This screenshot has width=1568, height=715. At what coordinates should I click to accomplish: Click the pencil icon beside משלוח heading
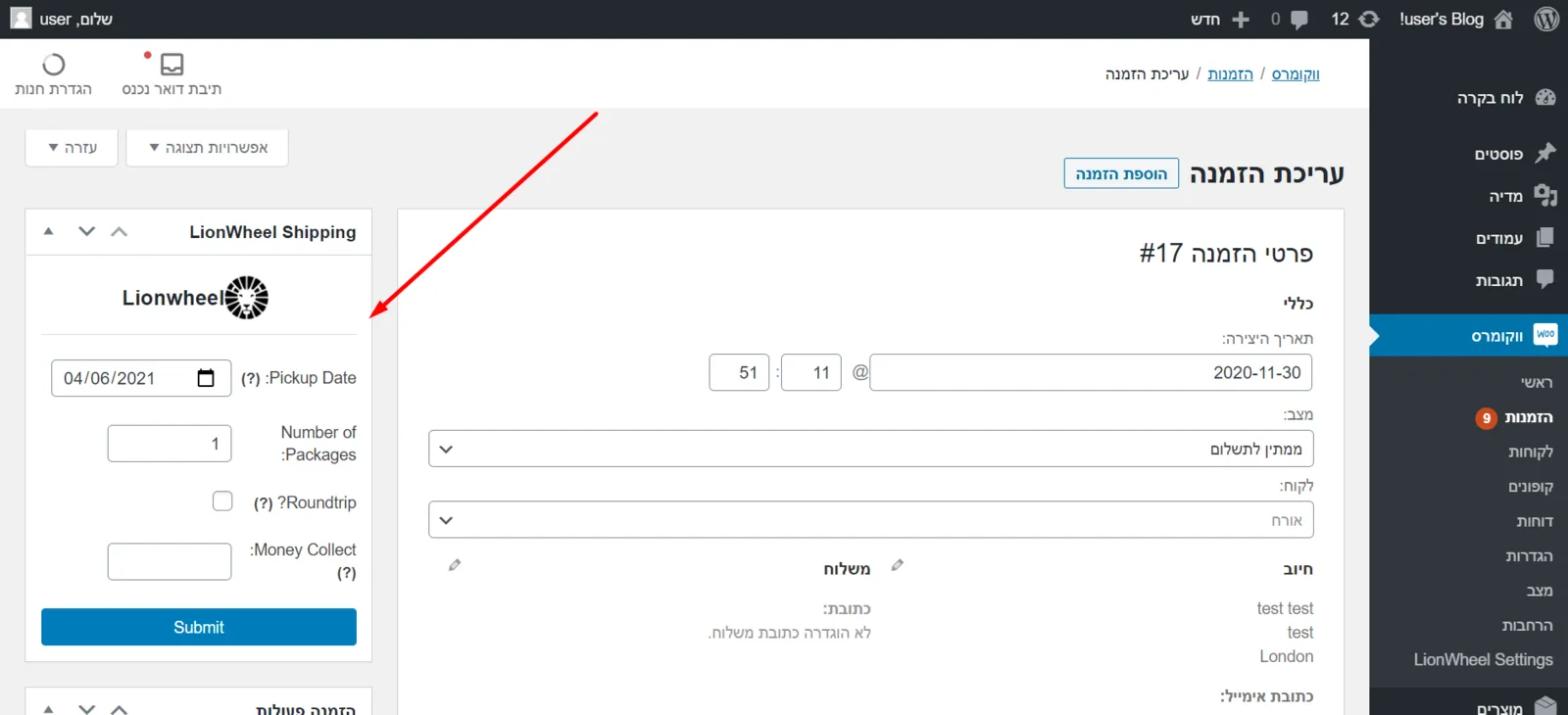click(455, 565)
